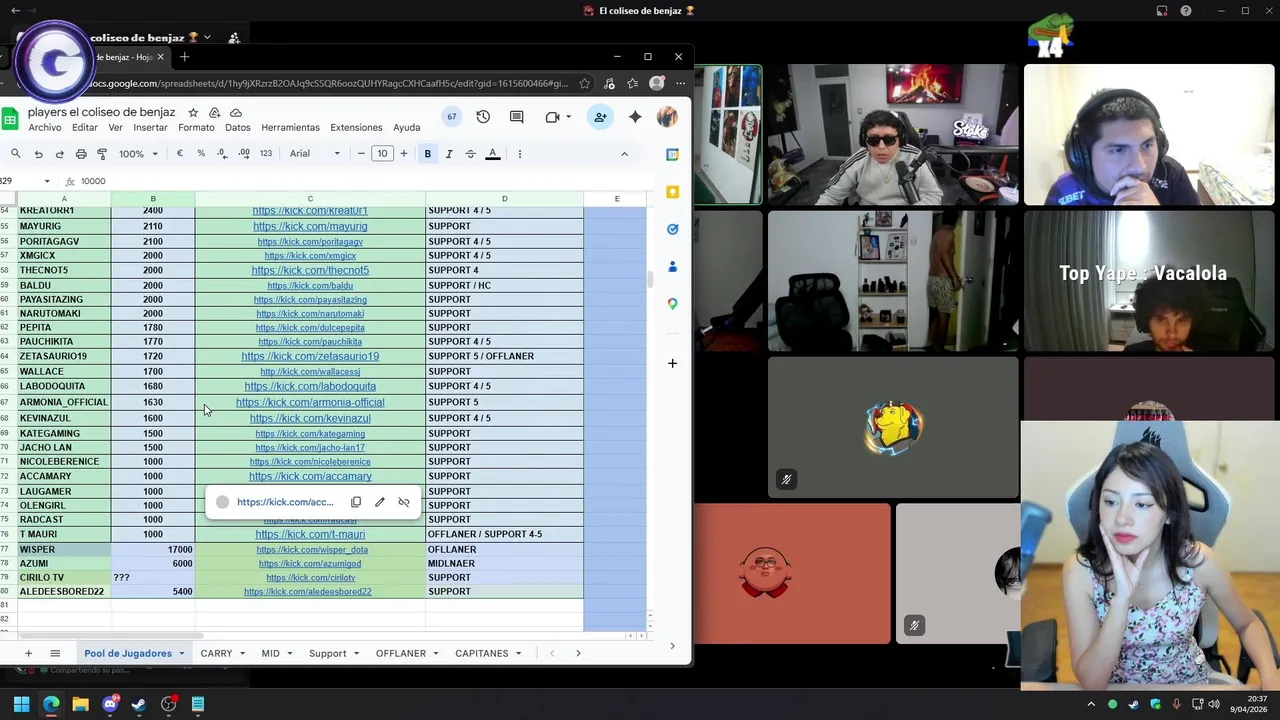The width and height of the screenshot is (1280, 720).
Task: Open the Gemini sparkle icon
Action: [635, 117]
